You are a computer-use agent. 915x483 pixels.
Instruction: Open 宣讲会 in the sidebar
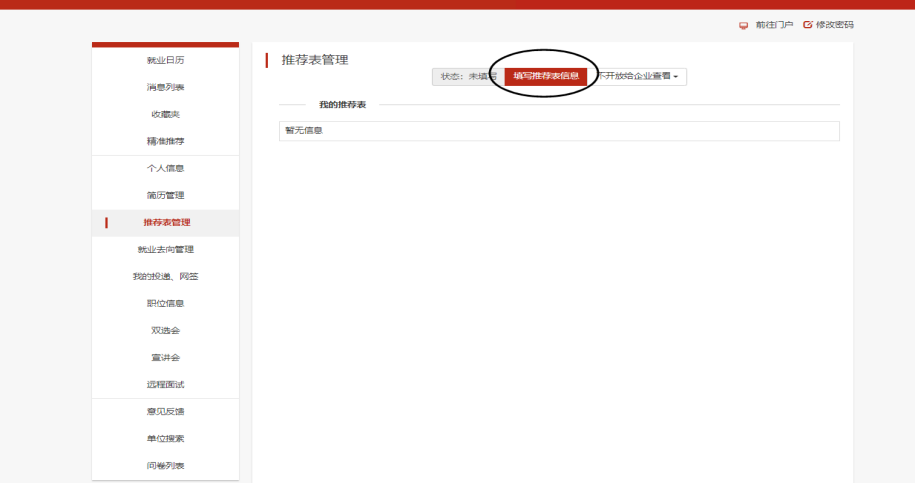pyautogui.click(x=165, y=358)
